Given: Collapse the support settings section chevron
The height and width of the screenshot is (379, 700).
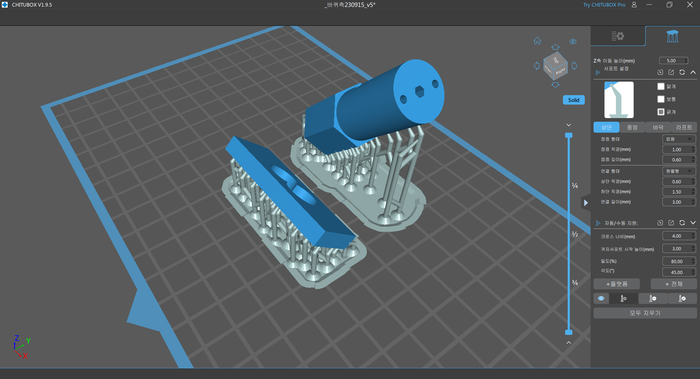Looking at the screenshot, I should coord(693,72).
